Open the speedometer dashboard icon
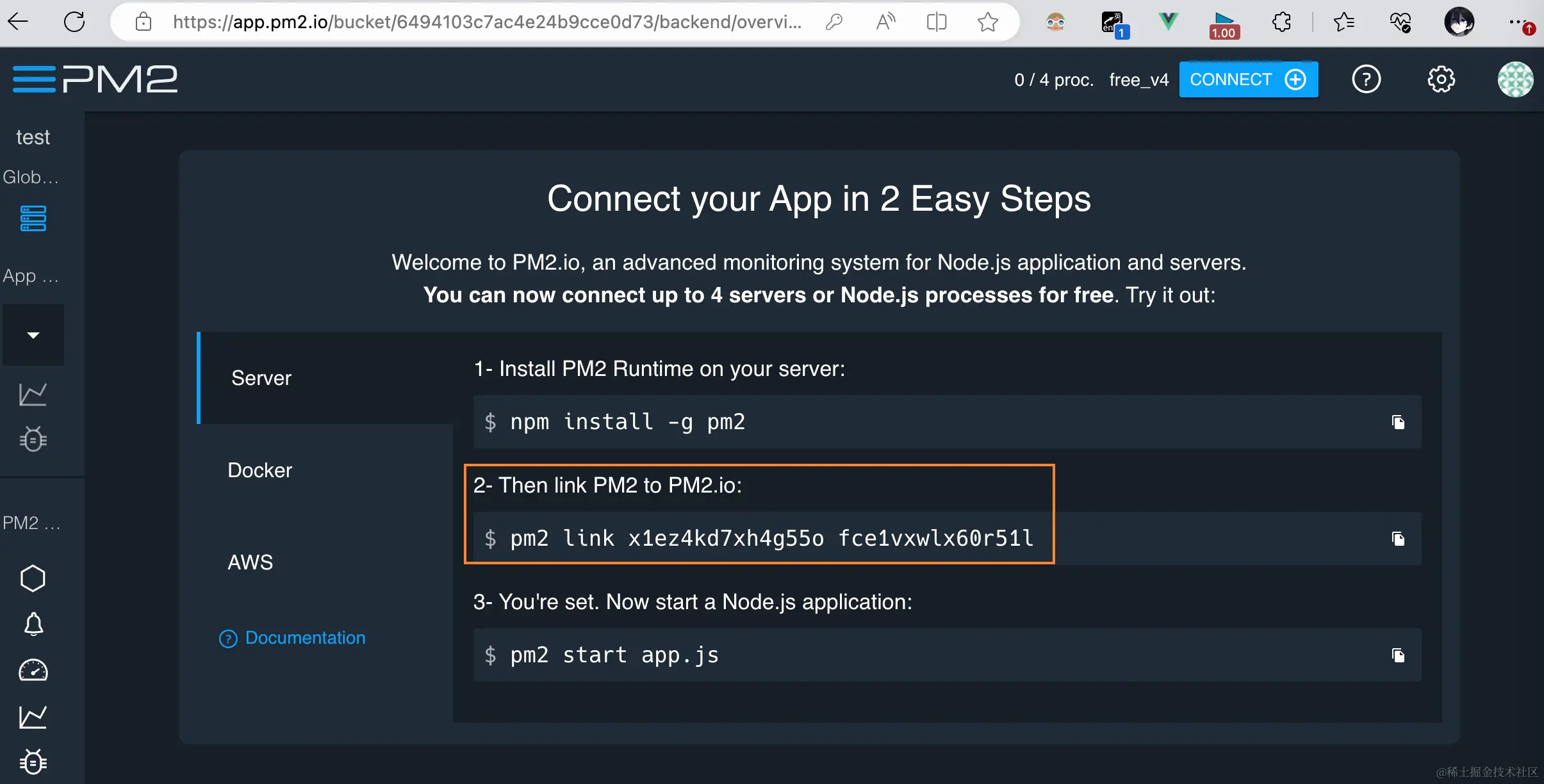Viewport: 1544px width, 784px height. click(x=33, y=670)
